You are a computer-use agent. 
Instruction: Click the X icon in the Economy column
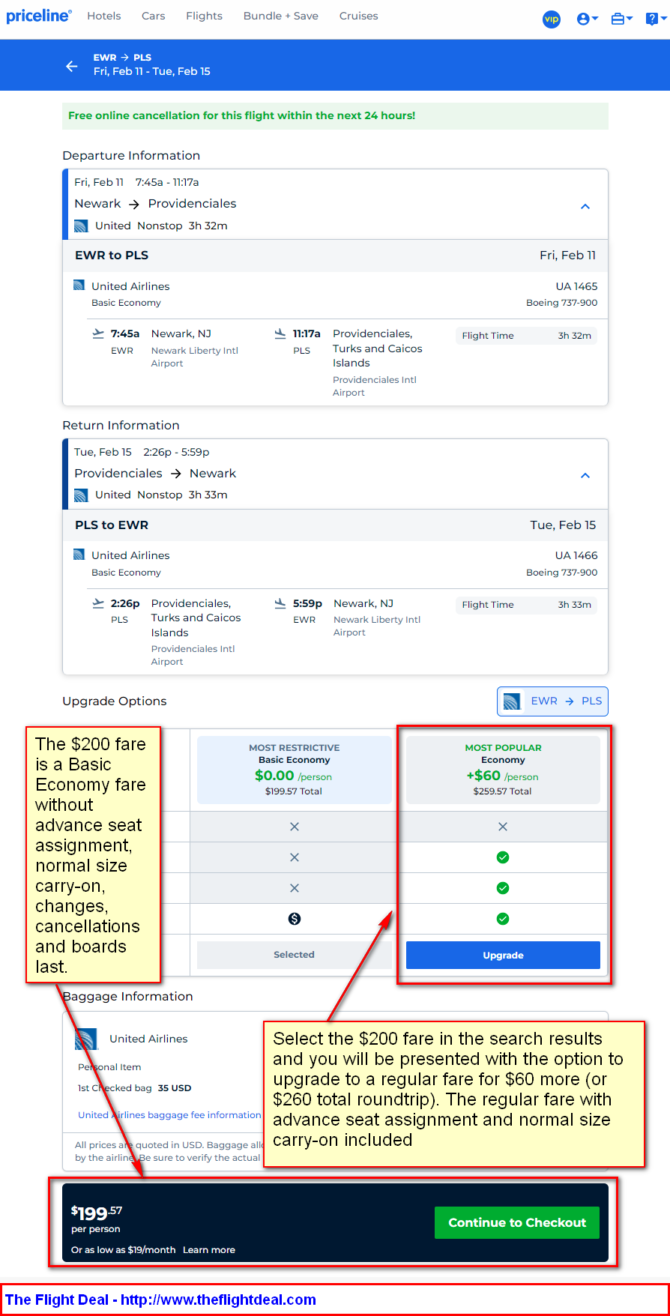coord(503,827)
